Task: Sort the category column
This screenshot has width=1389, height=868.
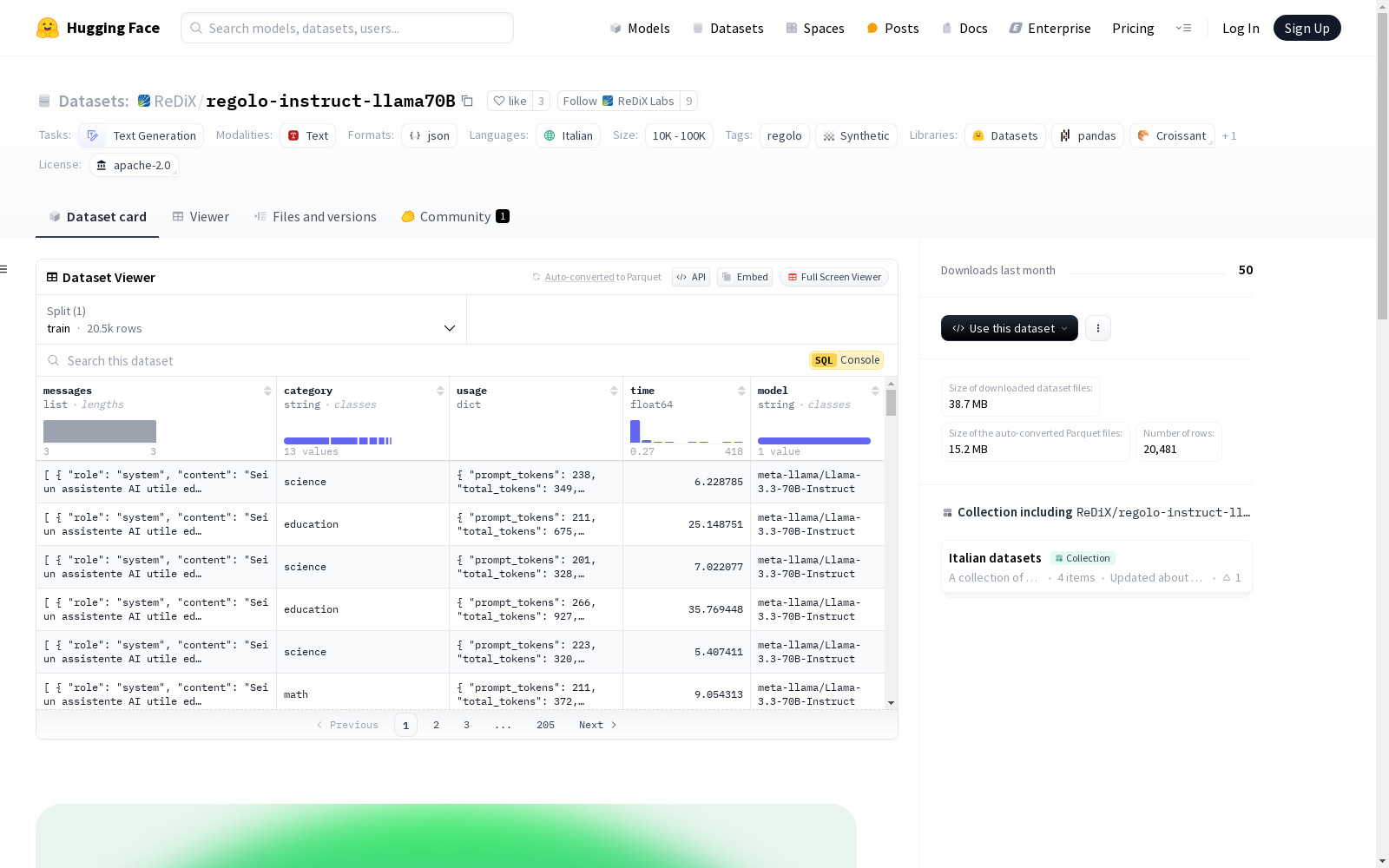Action: tap(440, 391)
